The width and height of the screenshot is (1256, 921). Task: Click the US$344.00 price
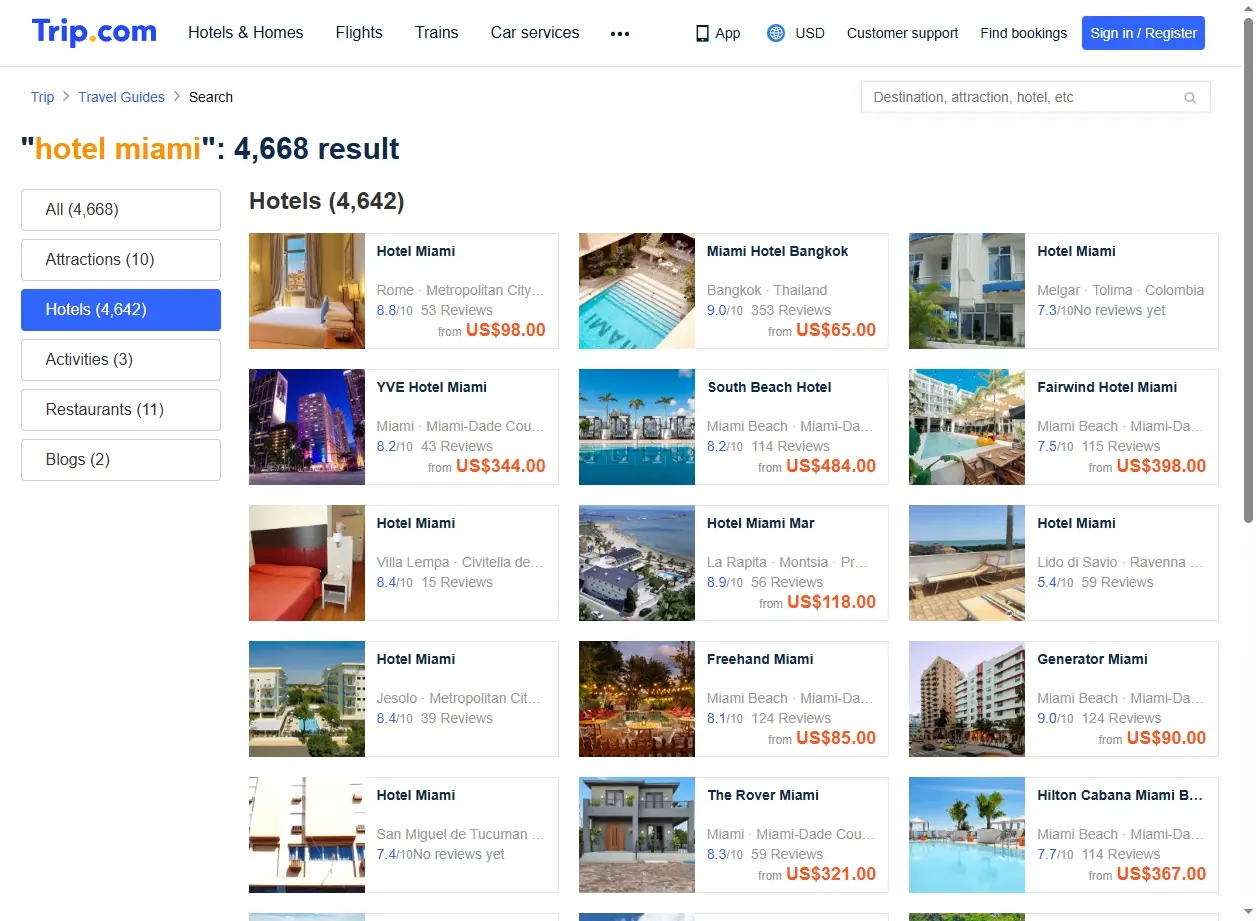(x=501, y=466)
